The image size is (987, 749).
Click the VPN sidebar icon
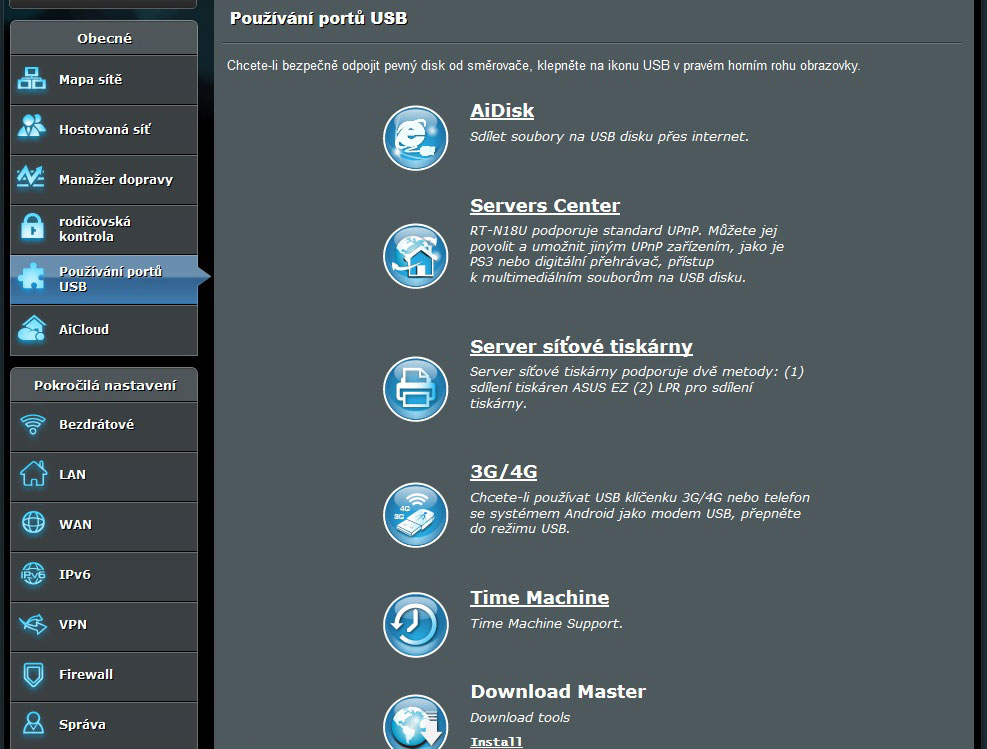[x=33, y=625]
